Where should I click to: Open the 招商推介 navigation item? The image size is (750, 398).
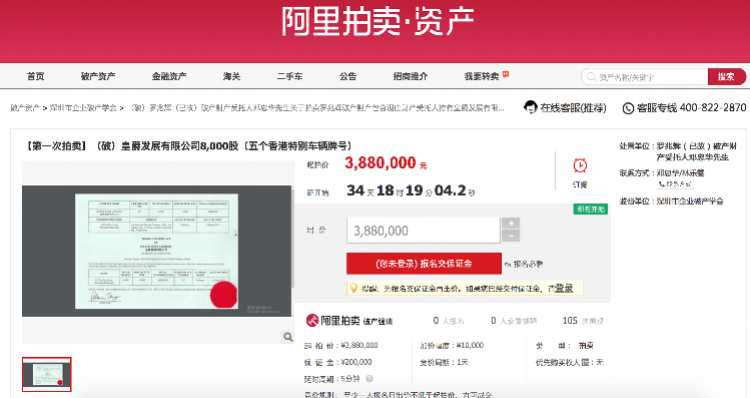(410, 76)
